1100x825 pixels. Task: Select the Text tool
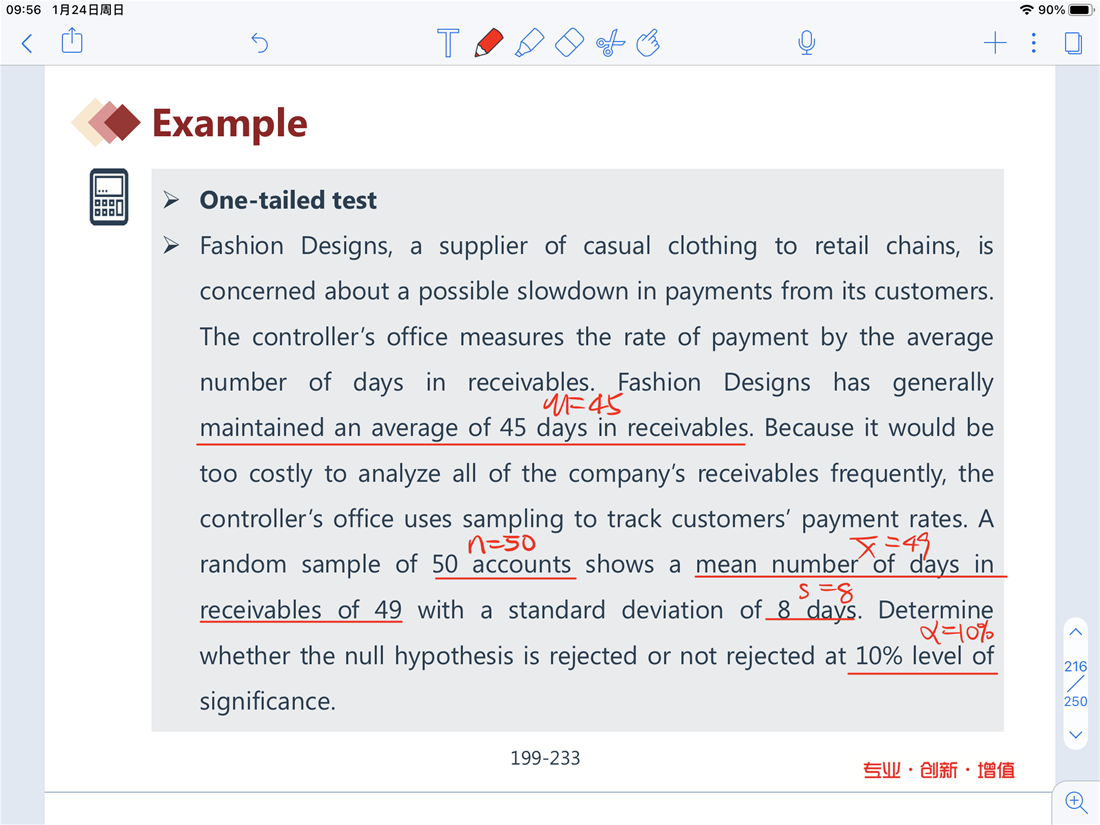click(x=448, y=43)
